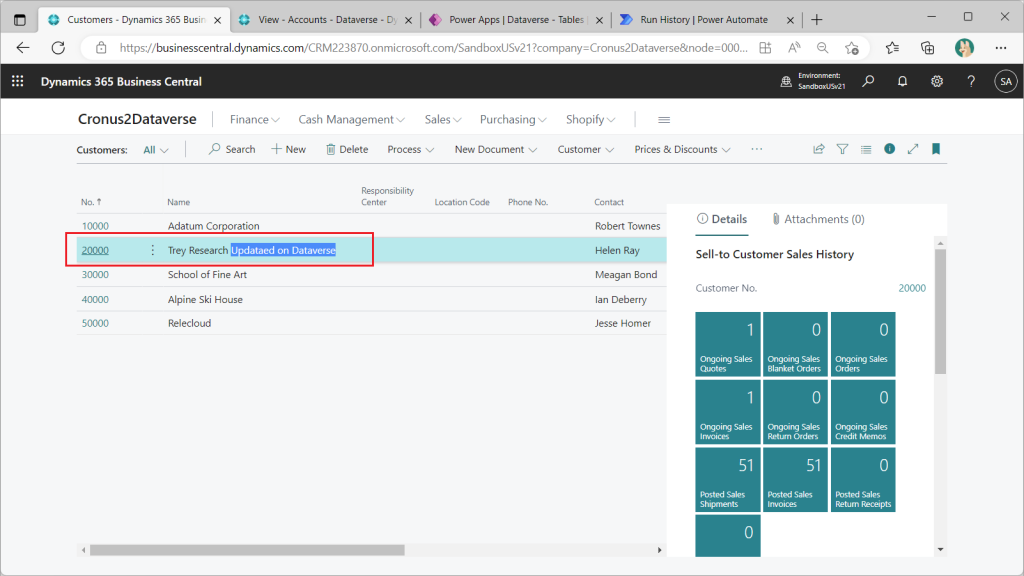Viewport: 1024px width, 576px height.
Task: Show more actions ellipsis in action bar
Action: [x=757, y=149]
